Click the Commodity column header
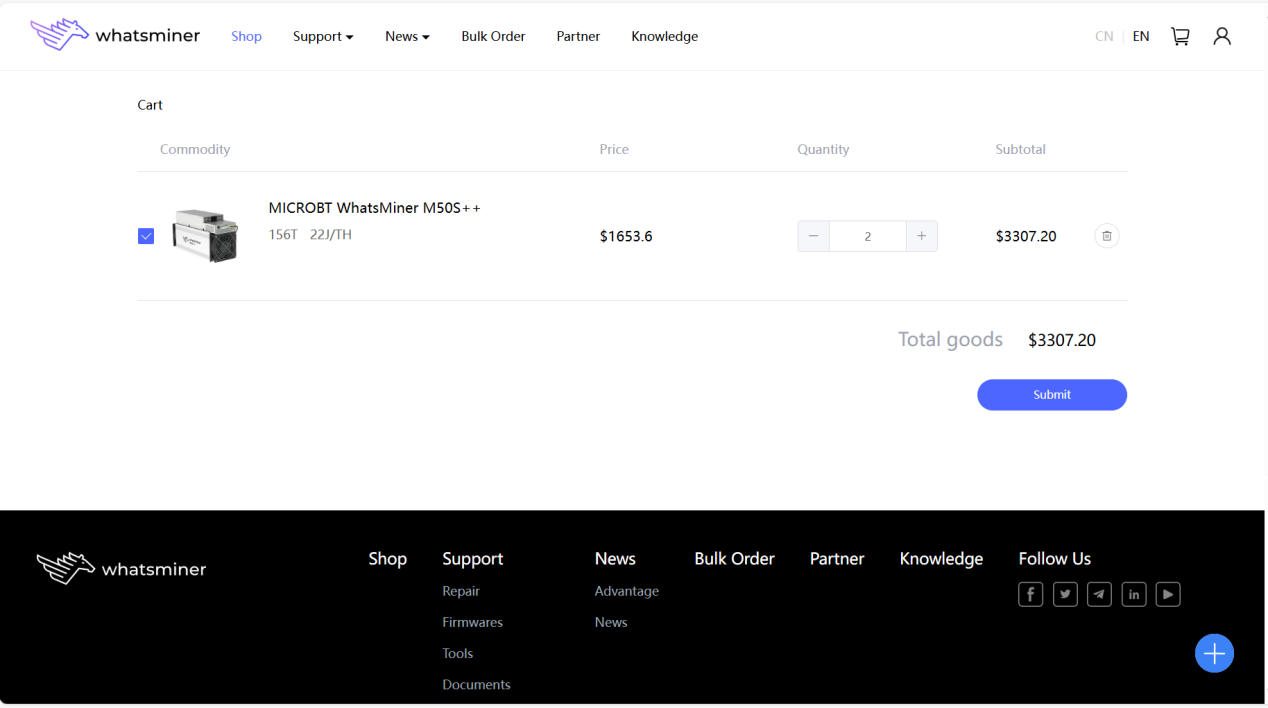 point(195,149)
